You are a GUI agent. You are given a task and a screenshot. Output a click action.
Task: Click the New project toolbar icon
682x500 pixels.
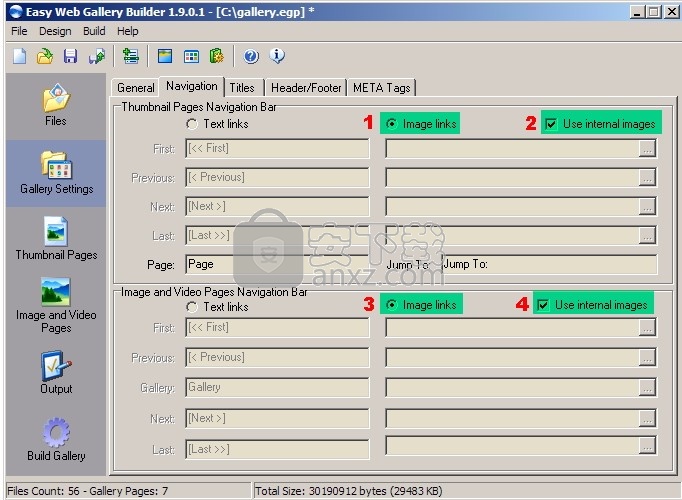(x=20, y=56)
